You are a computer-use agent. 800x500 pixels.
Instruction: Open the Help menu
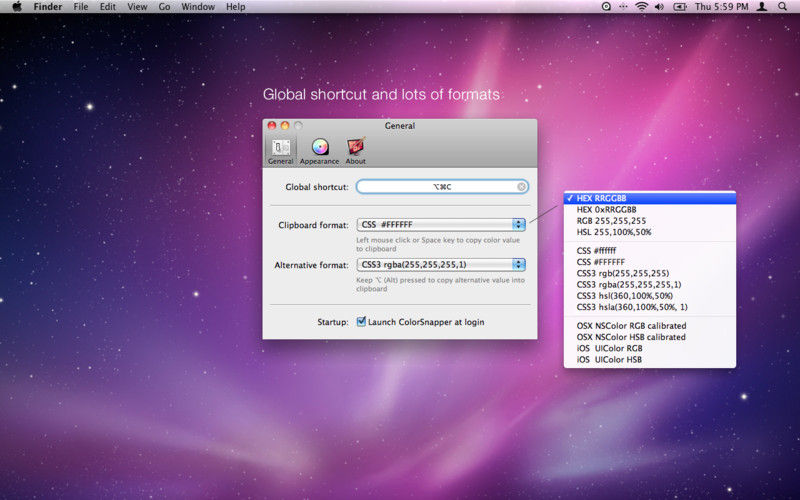[236, 7]
